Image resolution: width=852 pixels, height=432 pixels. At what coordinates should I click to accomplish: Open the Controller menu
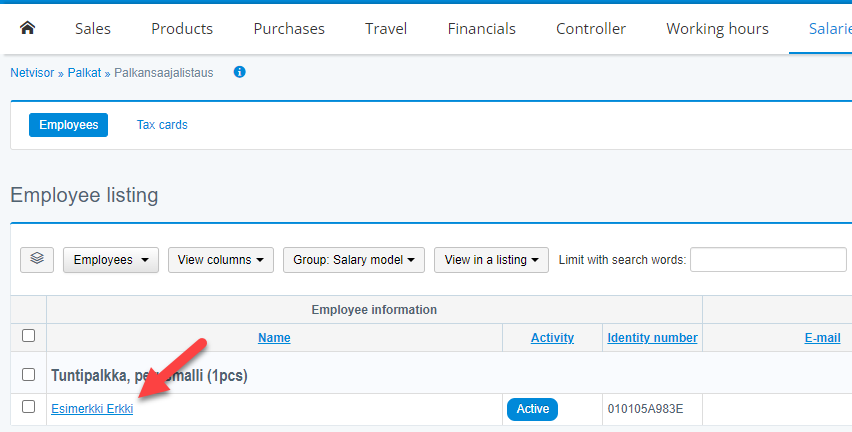click(x=591, y=28)
